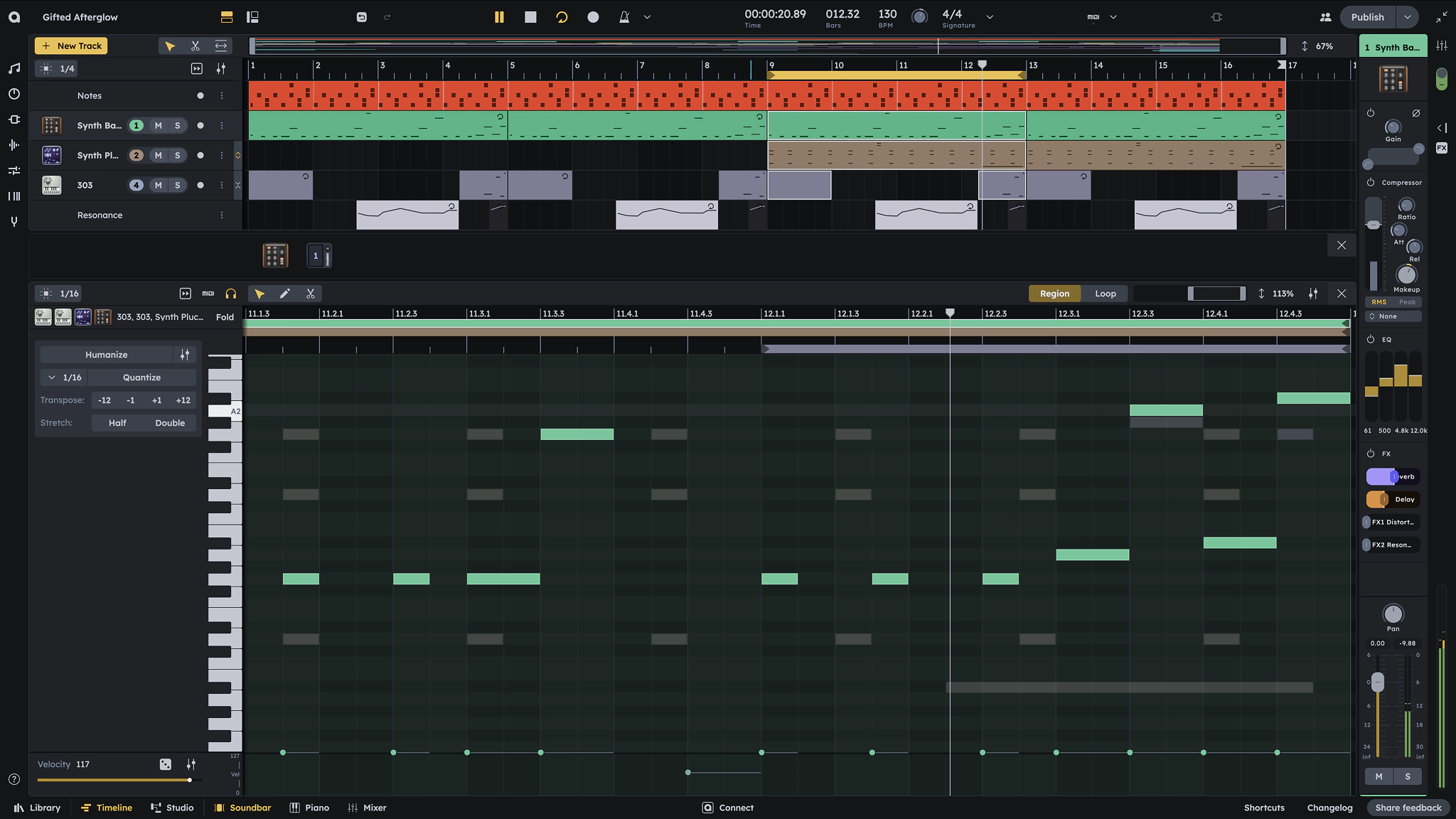Stretch notes to Double
Screen dimensions: 1456x819
[x=170, y=422]
